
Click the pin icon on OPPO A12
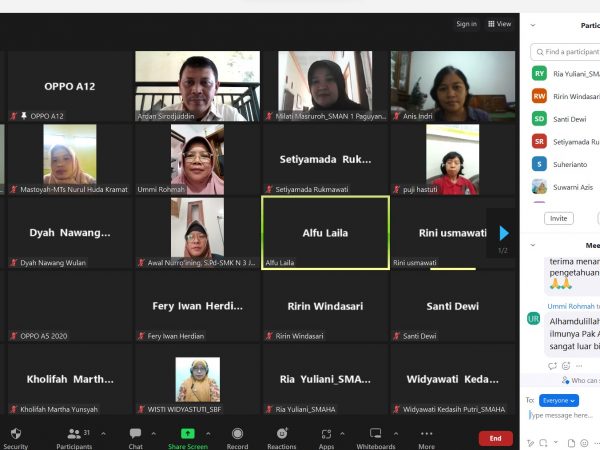24,116
